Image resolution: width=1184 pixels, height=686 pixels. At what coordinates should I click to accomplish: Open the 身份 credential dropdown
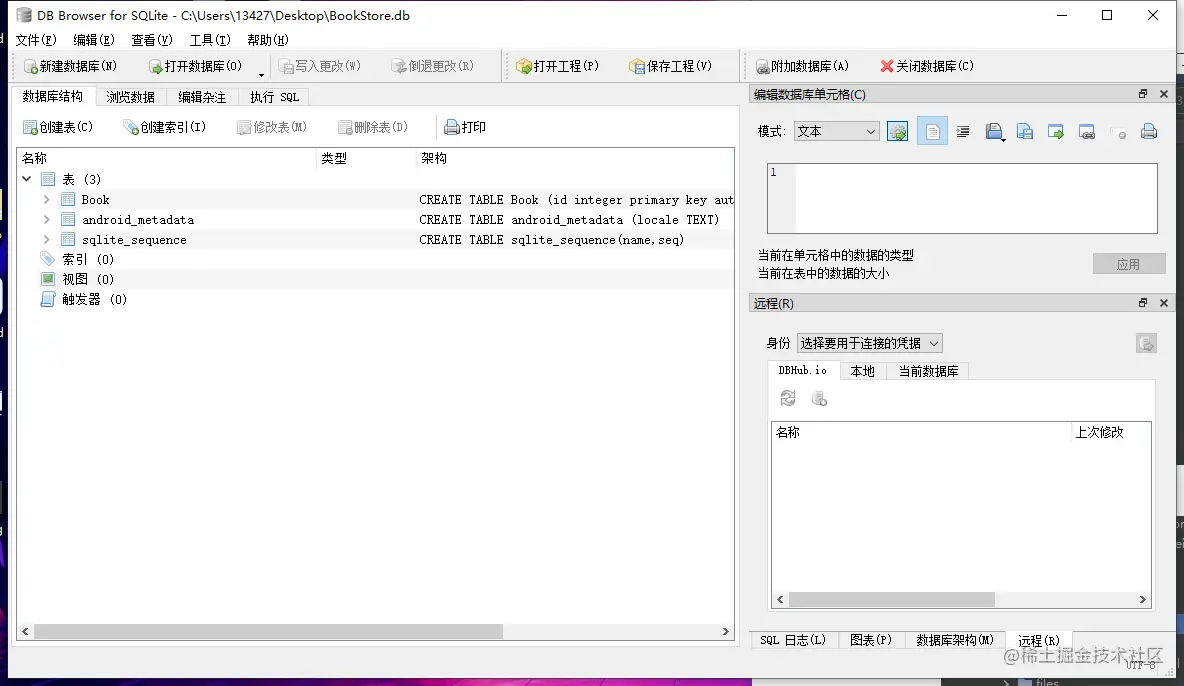(869, 343)
